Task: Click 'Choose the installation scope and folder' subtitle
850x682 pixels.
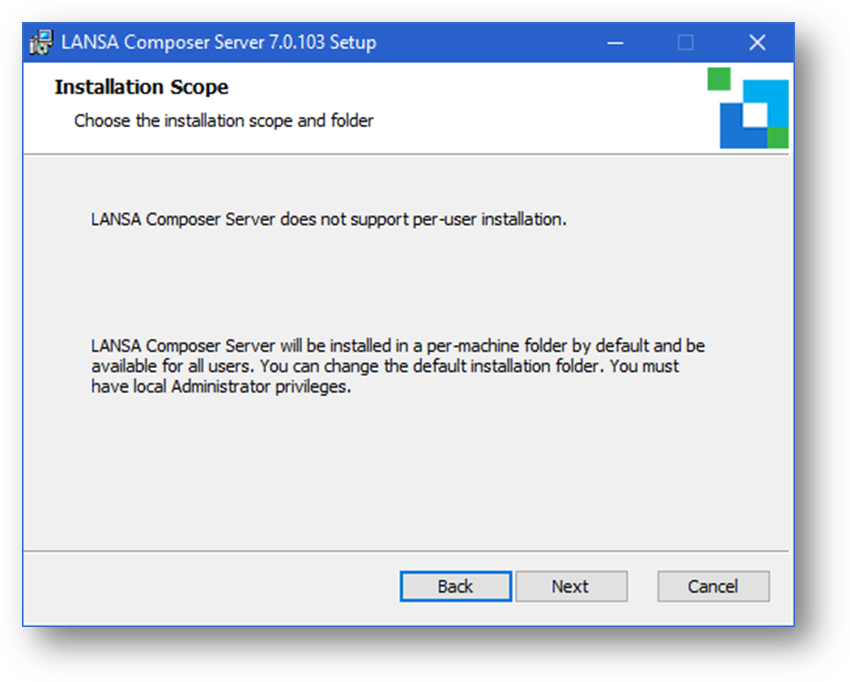Action: [x=224, y=121]
